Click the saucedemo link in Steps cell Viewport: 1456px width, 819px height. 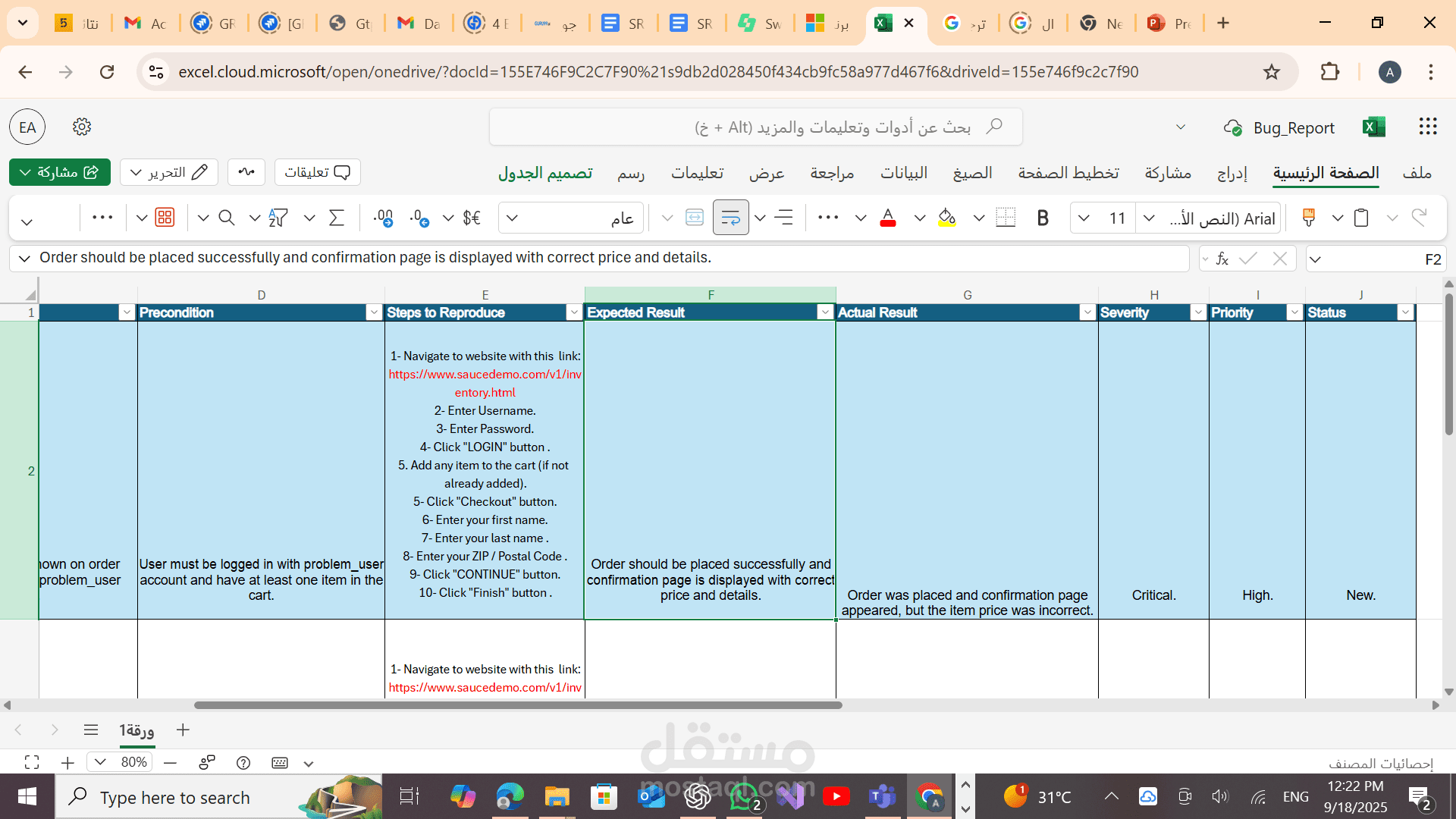(x=485, y=375)
